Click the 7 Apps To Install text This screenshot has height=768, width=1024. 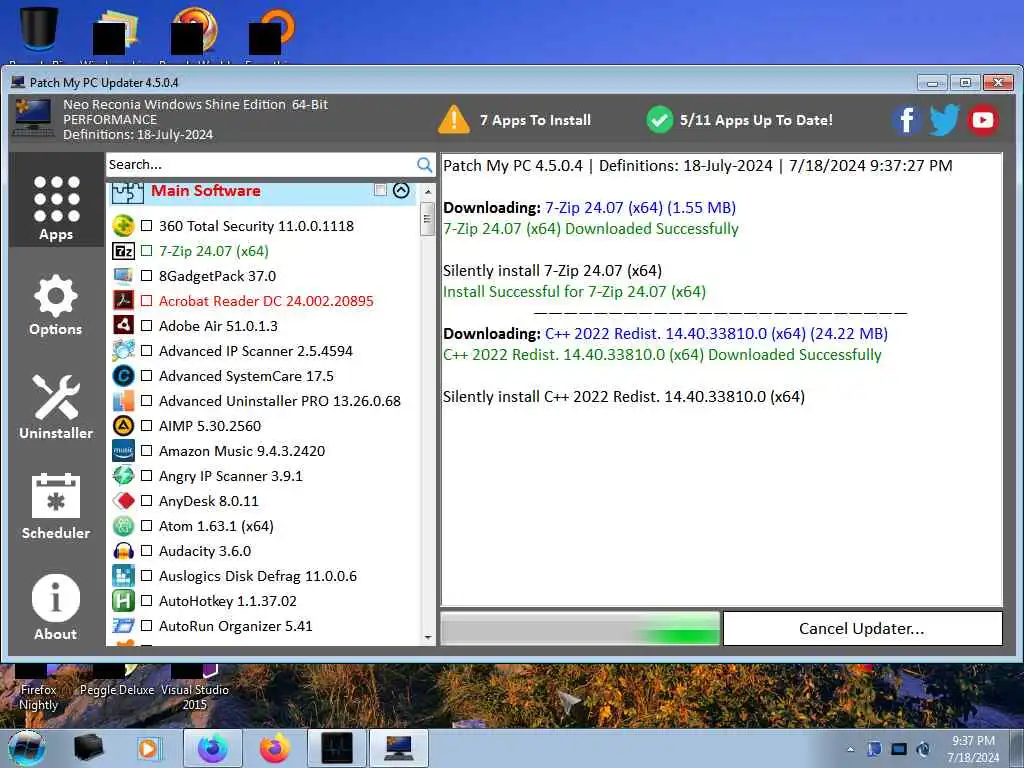tap(536, 120)
